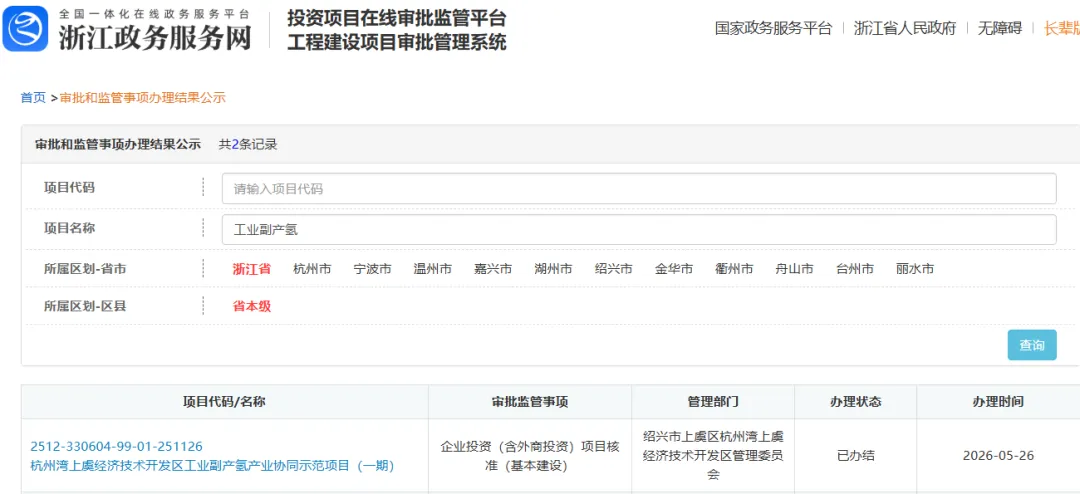Open project code 2512-330604-99-01-251126 link

(116, 446)
